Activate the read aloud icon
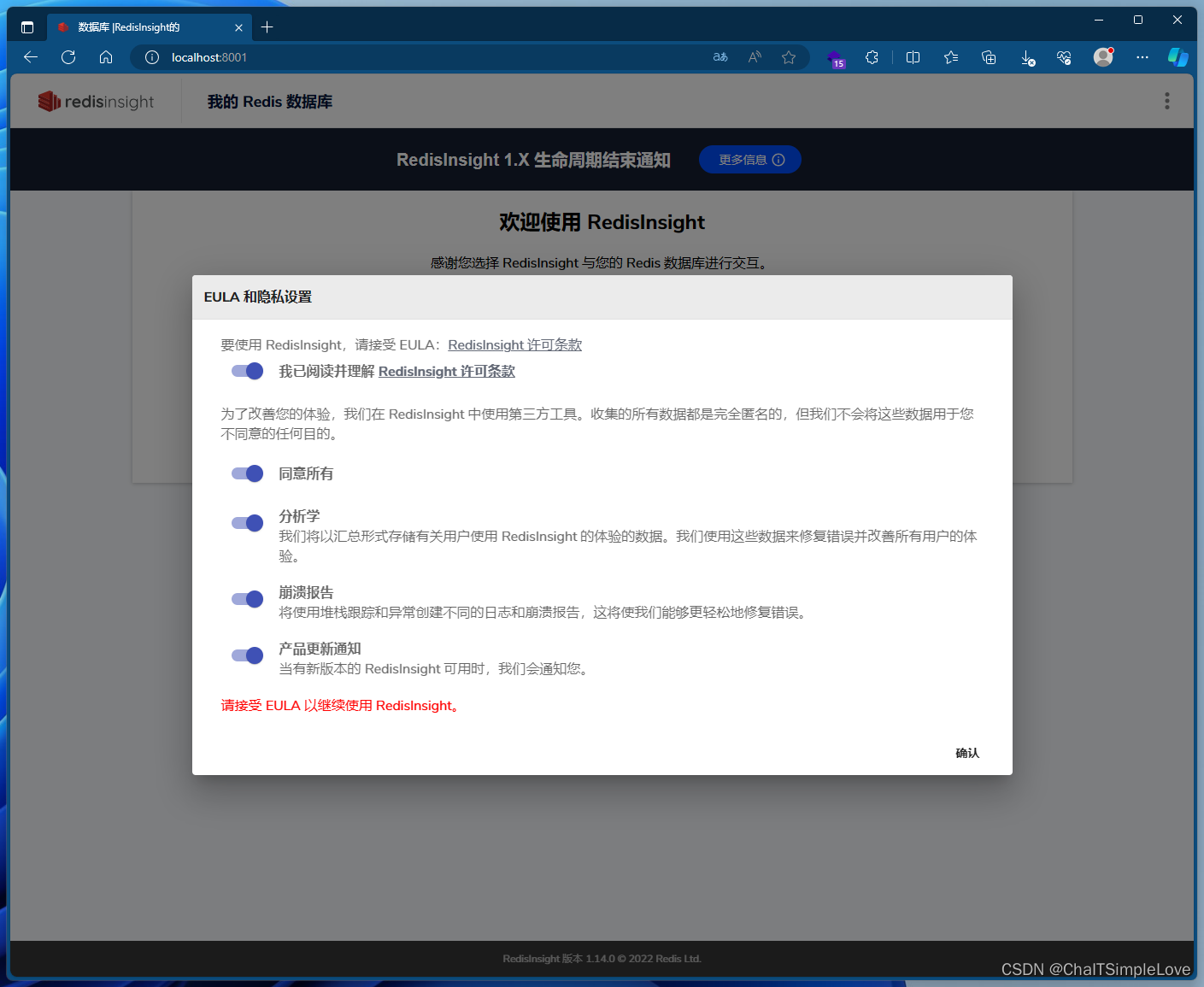1204x987 pixels. pos(755,57)
